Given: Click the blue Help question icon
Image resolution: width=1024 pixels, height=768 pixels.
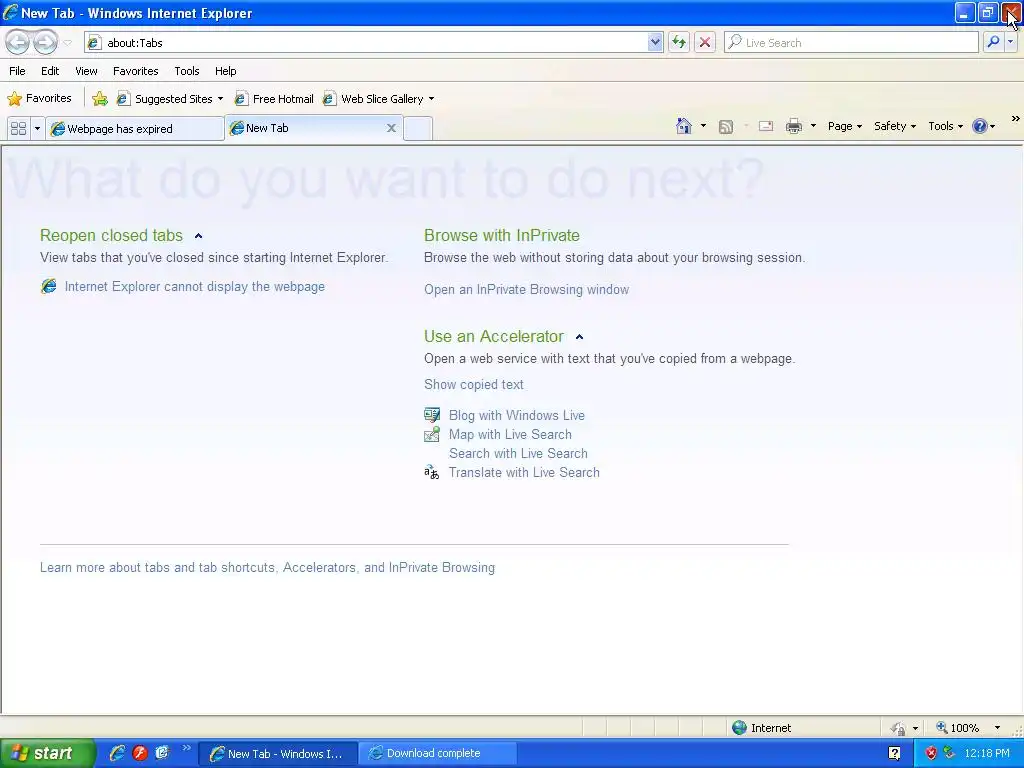Looking at the screenshot, I should [980, 126].
